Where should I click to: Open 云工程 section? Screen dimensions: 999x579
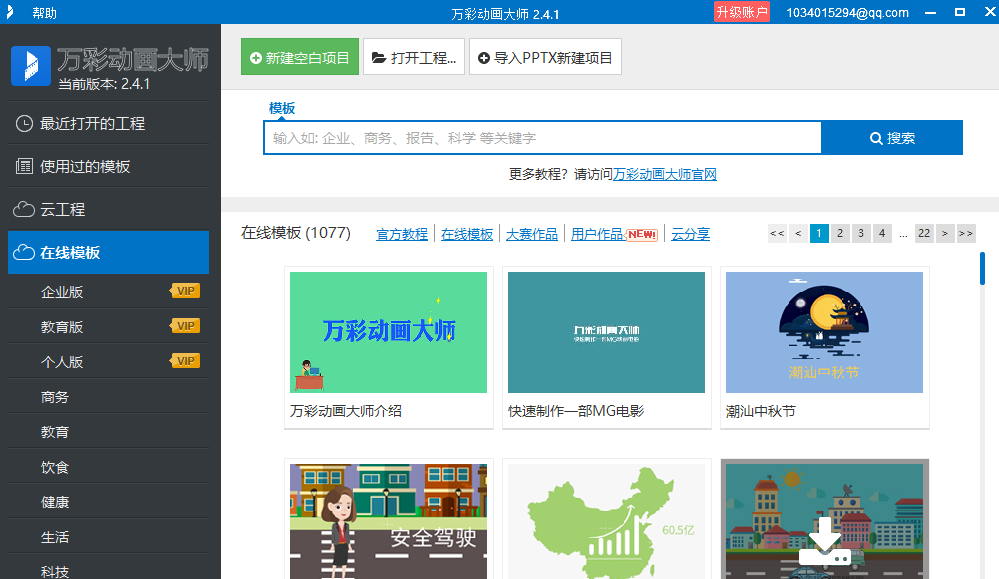(108, 209)
